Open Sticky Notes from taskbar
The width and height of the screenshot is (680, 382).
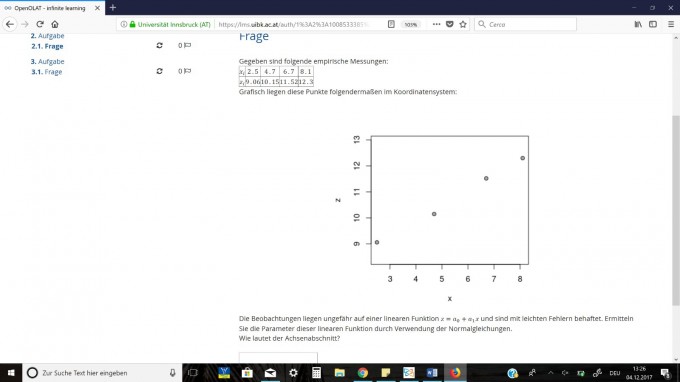click(x=386, y=373)
